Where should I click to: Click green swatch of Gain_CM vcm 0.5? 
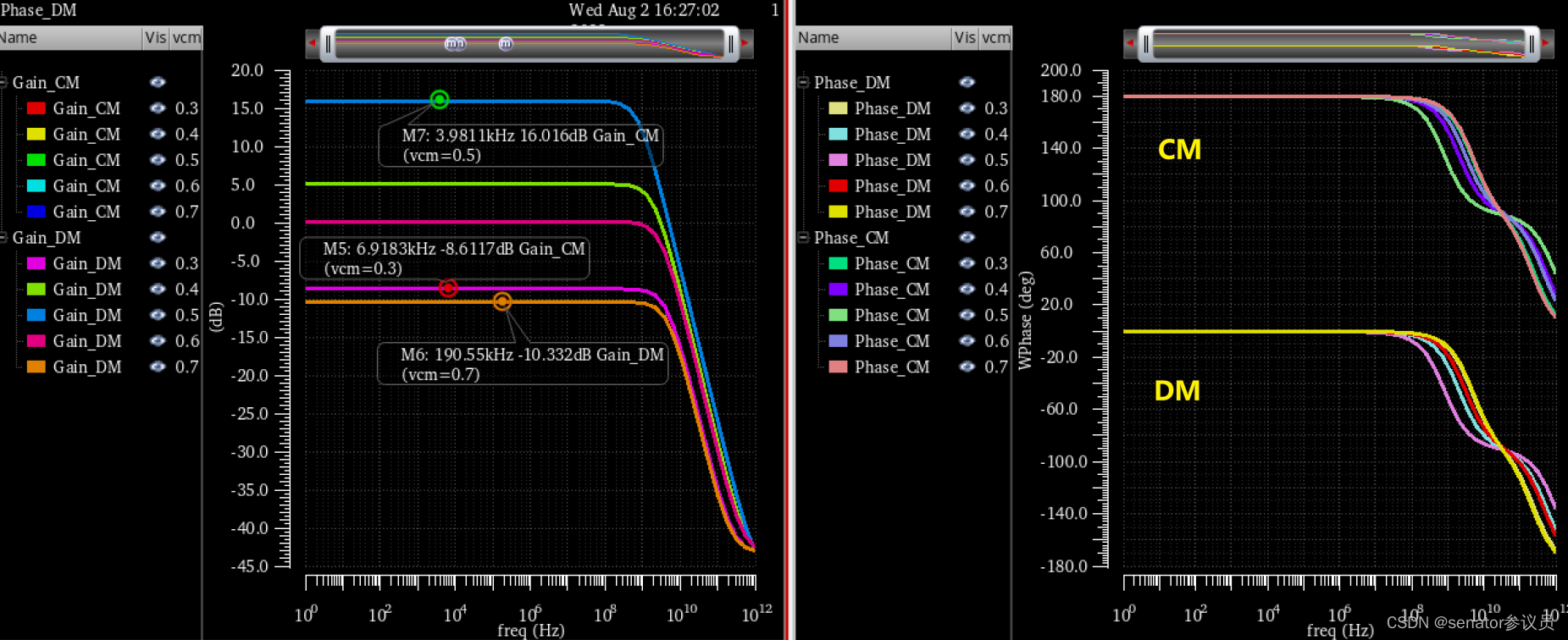click(x=36, y=160)
